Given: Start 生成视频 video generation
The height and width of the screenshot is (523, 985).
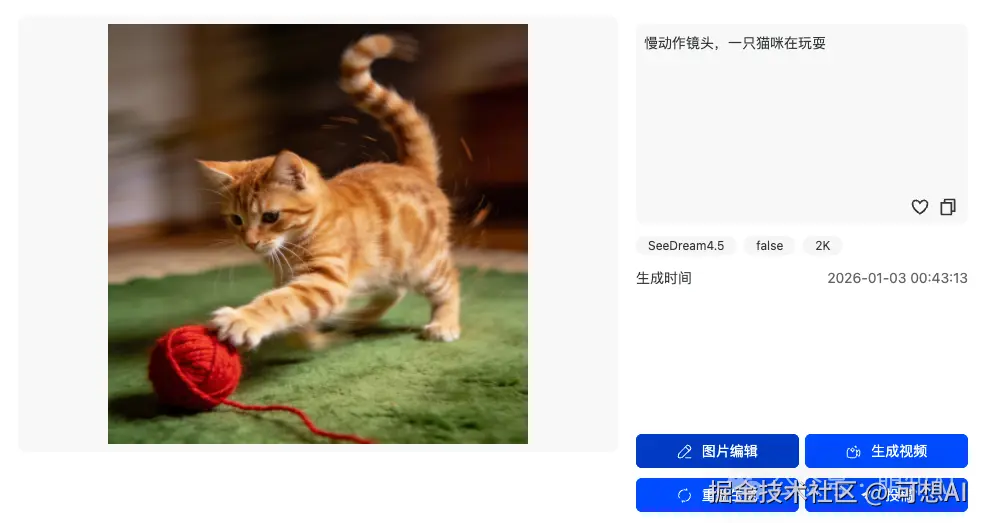Looking at the screenshot, I should click(x=886, y=451).
